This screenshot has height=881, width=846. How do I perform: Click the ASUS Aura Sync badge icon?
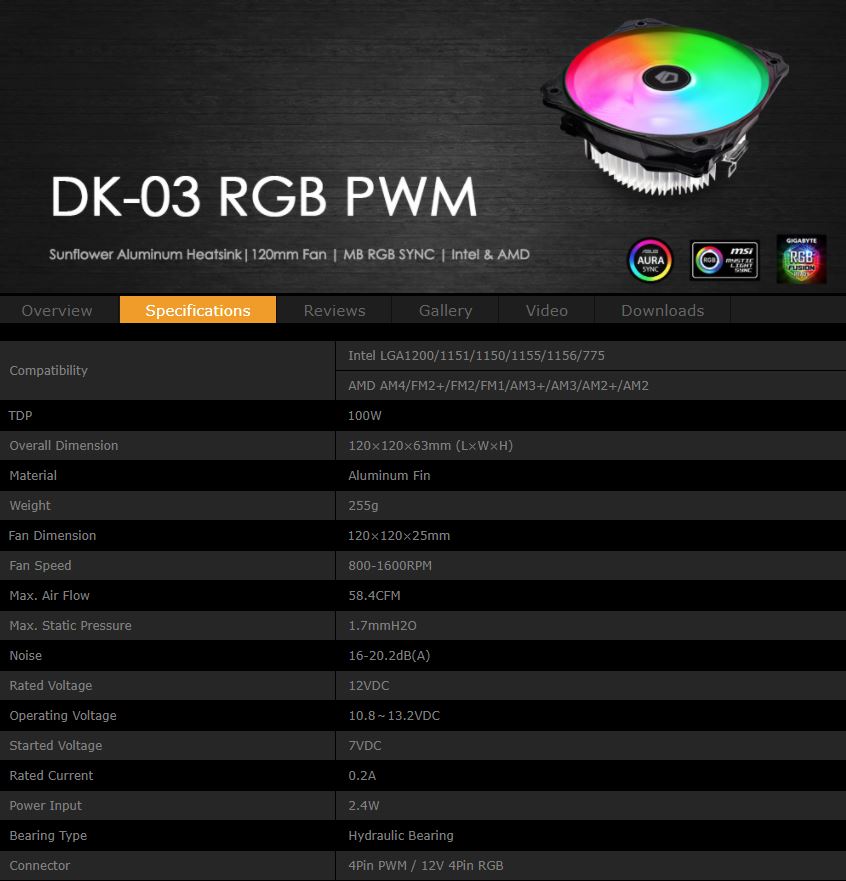651,259
